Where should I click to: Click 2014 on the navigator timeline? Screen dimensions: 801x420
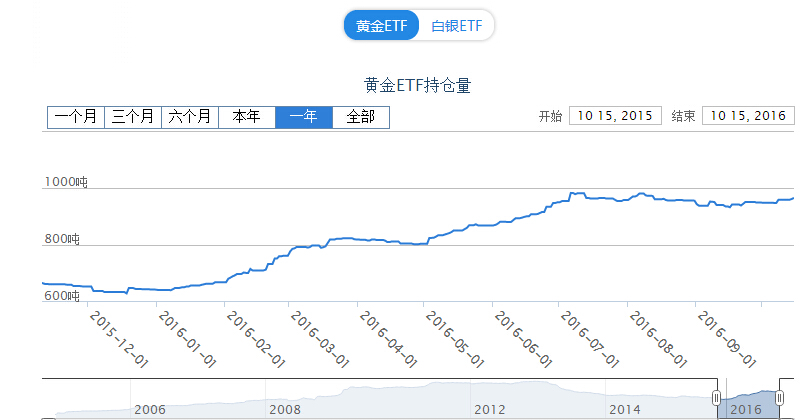[x=625, y=410]
